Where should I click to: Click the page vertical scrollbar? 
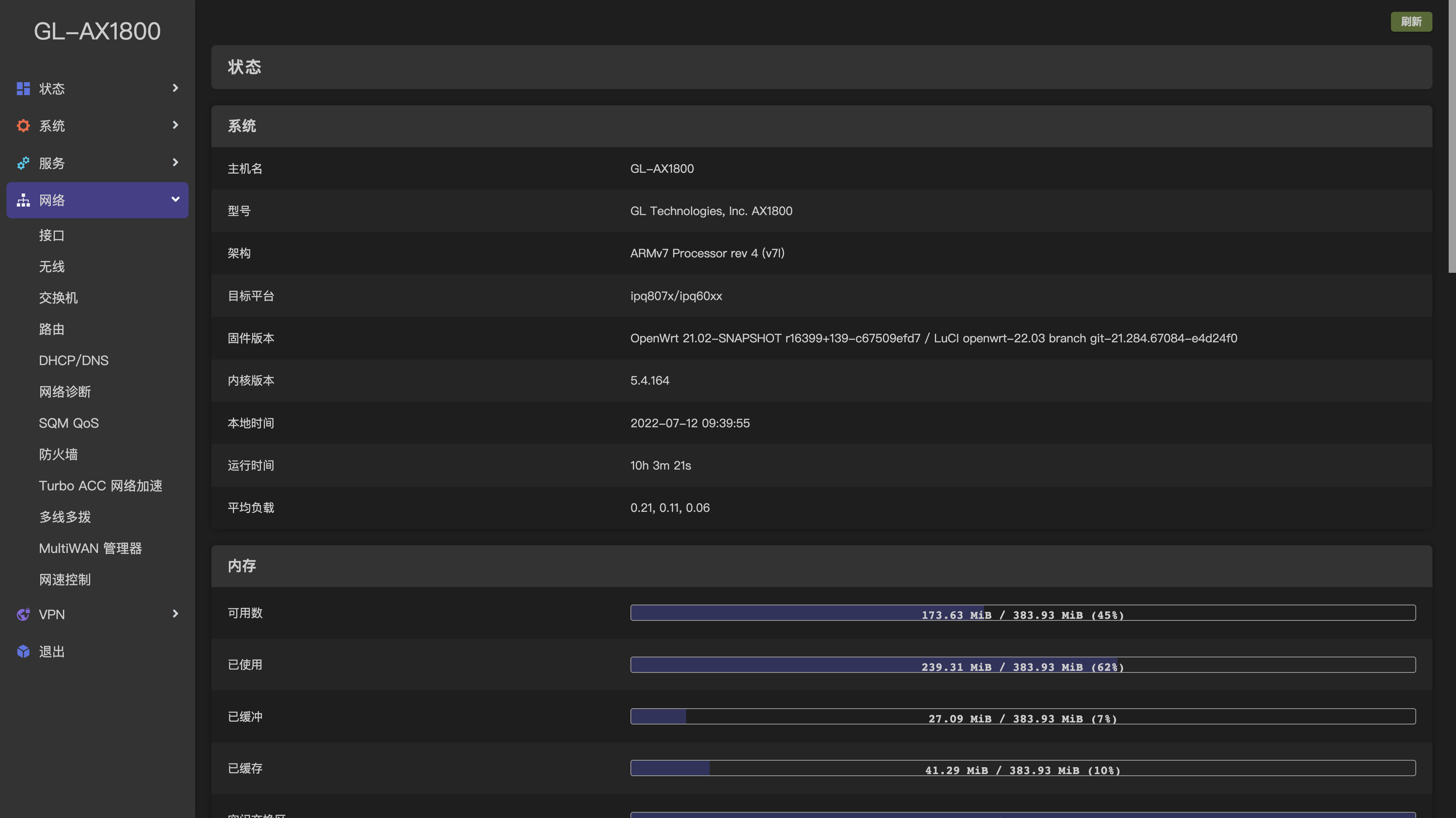click(x=1452, y=136)
